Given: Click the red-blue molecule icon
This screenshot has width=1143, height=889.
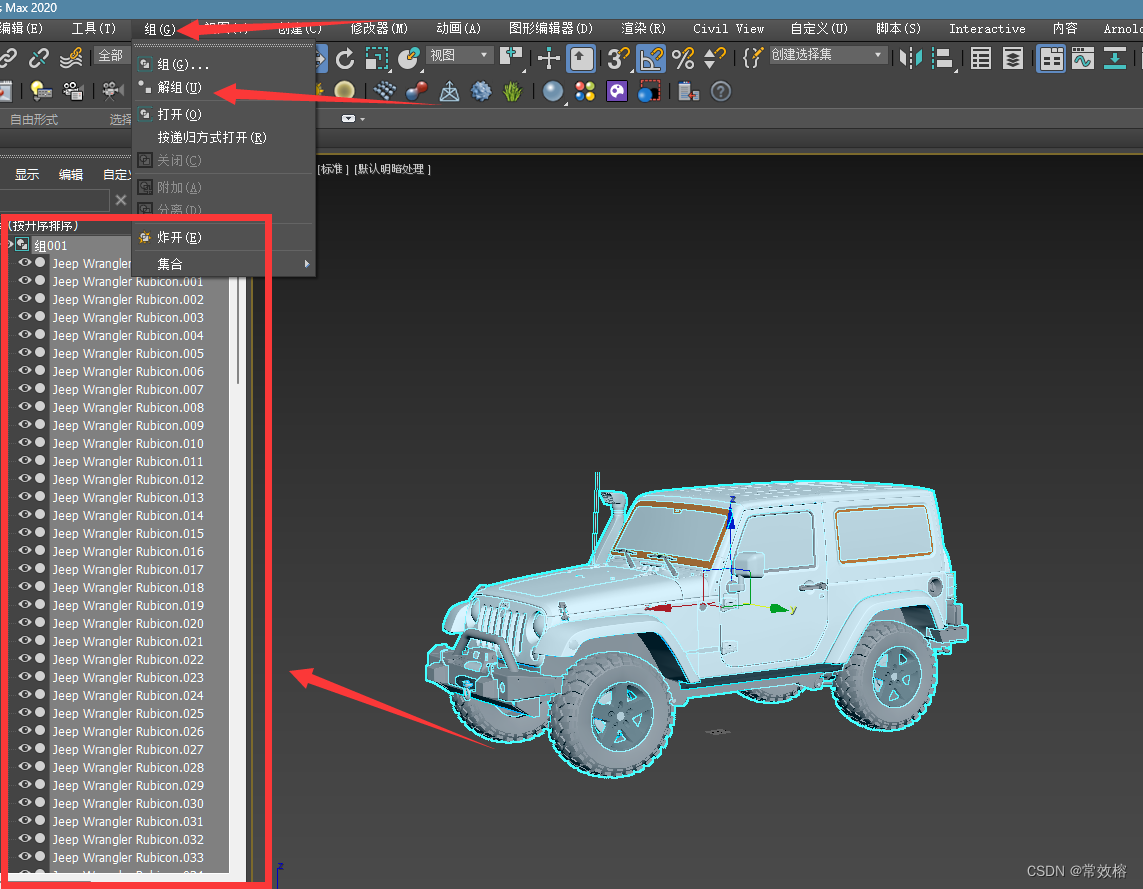Looking at the screenshot, I should coord(416,91).
